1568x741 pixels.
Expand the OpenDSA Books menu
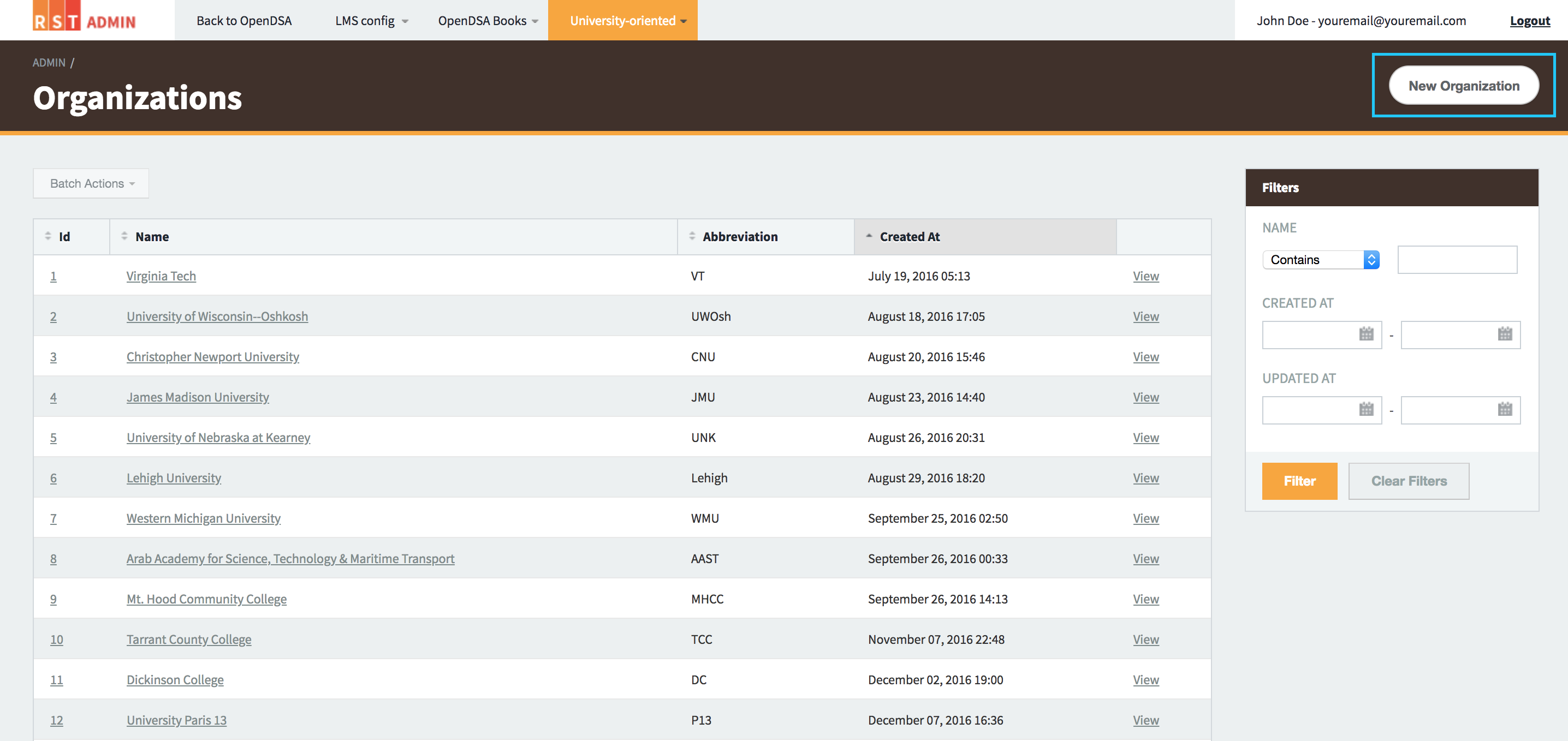point(488,21)
